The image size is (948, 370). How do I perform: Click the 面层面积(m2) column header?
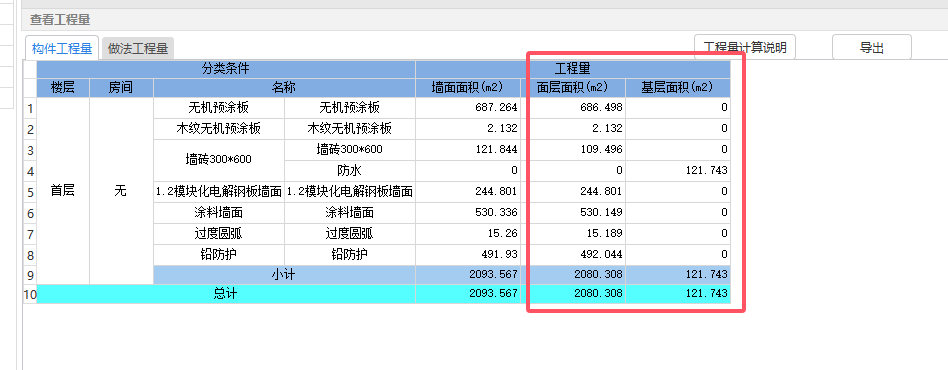(x=573, y=88)
